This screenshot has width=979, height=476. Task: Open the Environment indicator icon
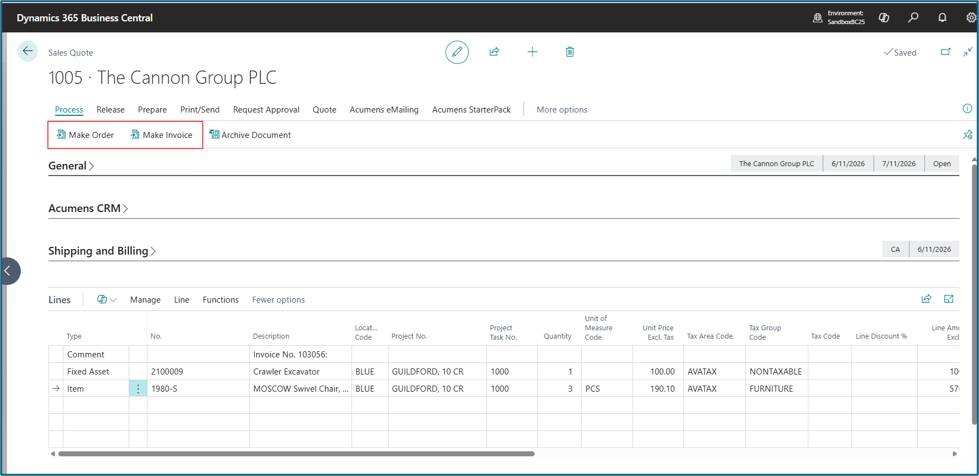[x=817, y=18]
